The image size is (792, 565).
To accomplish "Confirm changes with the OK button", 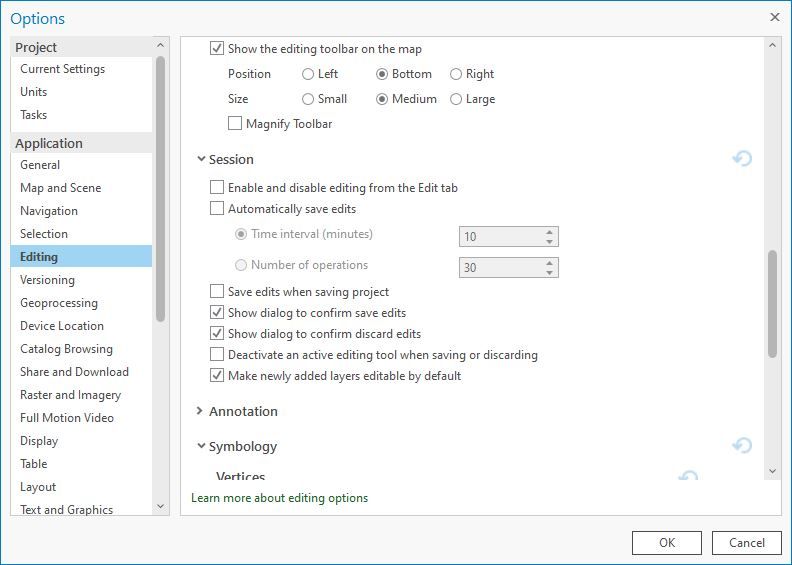I will pyautogui.click(x=667, y=543).
